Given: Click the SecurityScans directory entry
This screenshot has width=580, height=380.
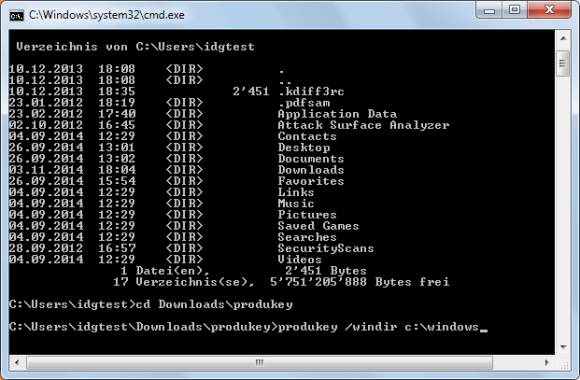Looking at the screenshot, I should 326,248.
